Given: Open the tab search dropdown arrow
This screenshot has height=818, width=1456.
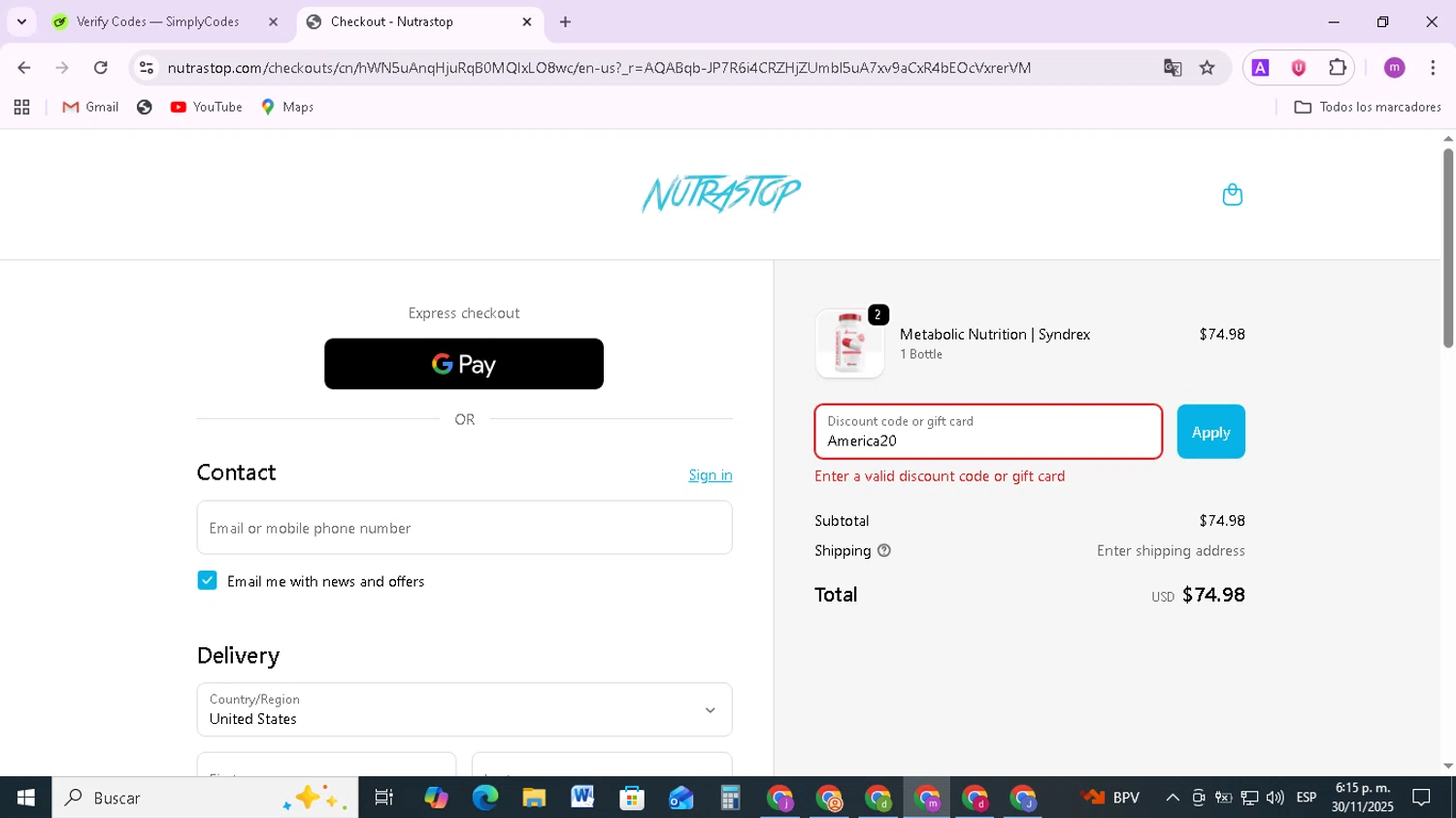Looking at the screenshot, I should coord(21,21).
